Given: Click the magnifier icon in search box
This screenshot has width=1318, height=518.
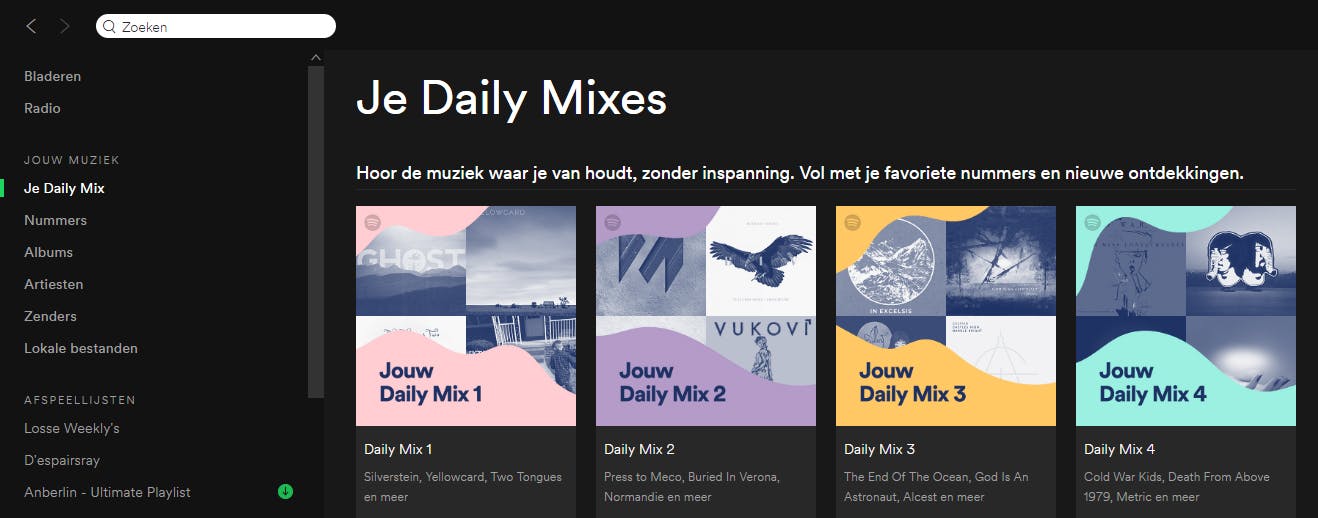Looking at the screenshot, I should [x=110, y=27].
